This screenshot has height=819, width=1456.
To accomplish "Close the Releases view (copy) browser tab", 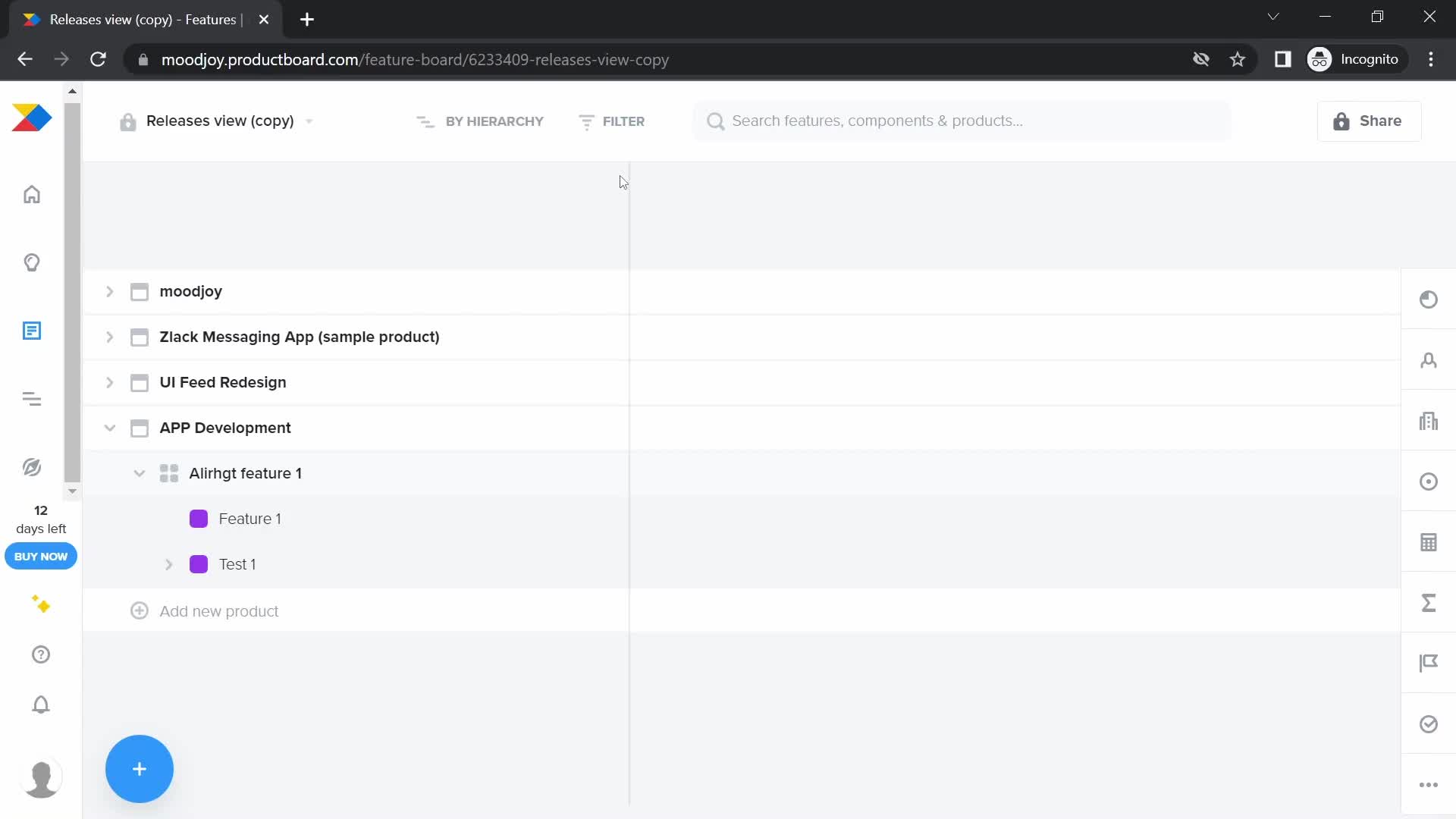I will [x=264, y=20].
